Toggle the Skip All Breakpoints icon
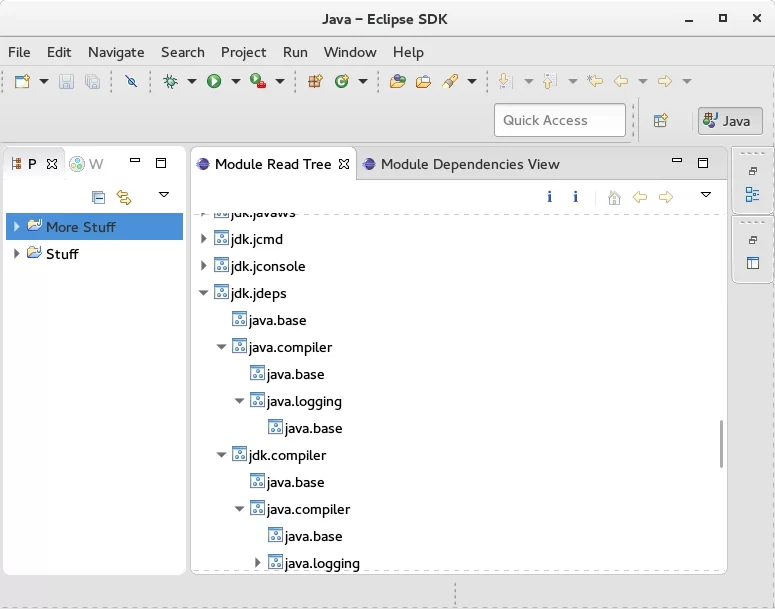 pyautogui.click(x=131, y=81)
